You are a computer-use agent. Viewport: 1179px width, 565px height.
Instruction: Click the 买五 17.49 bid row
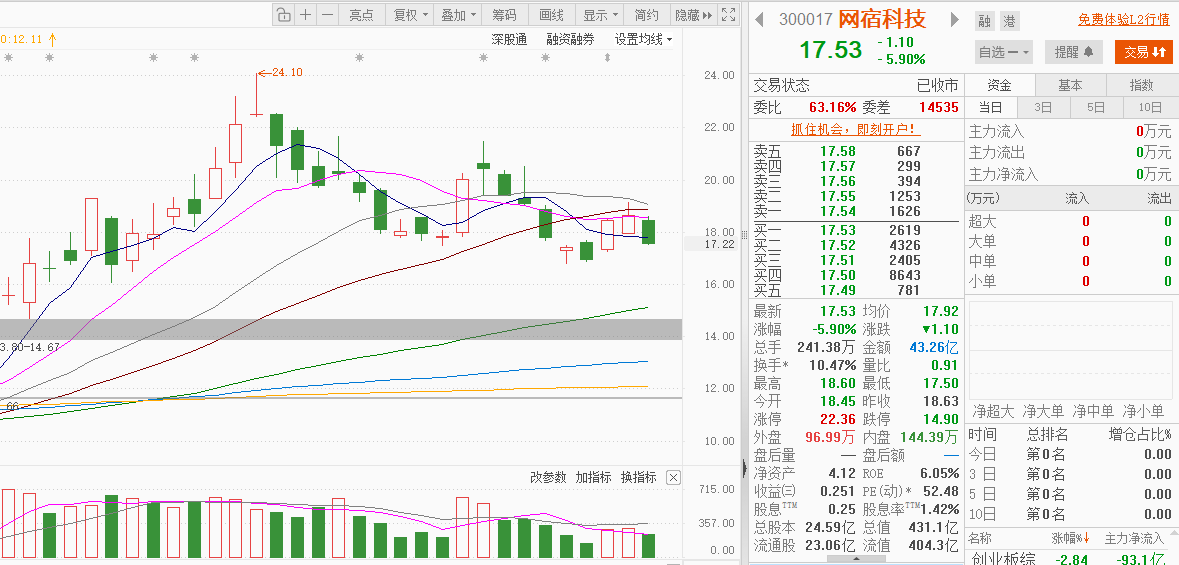click(x=856, y=290)
